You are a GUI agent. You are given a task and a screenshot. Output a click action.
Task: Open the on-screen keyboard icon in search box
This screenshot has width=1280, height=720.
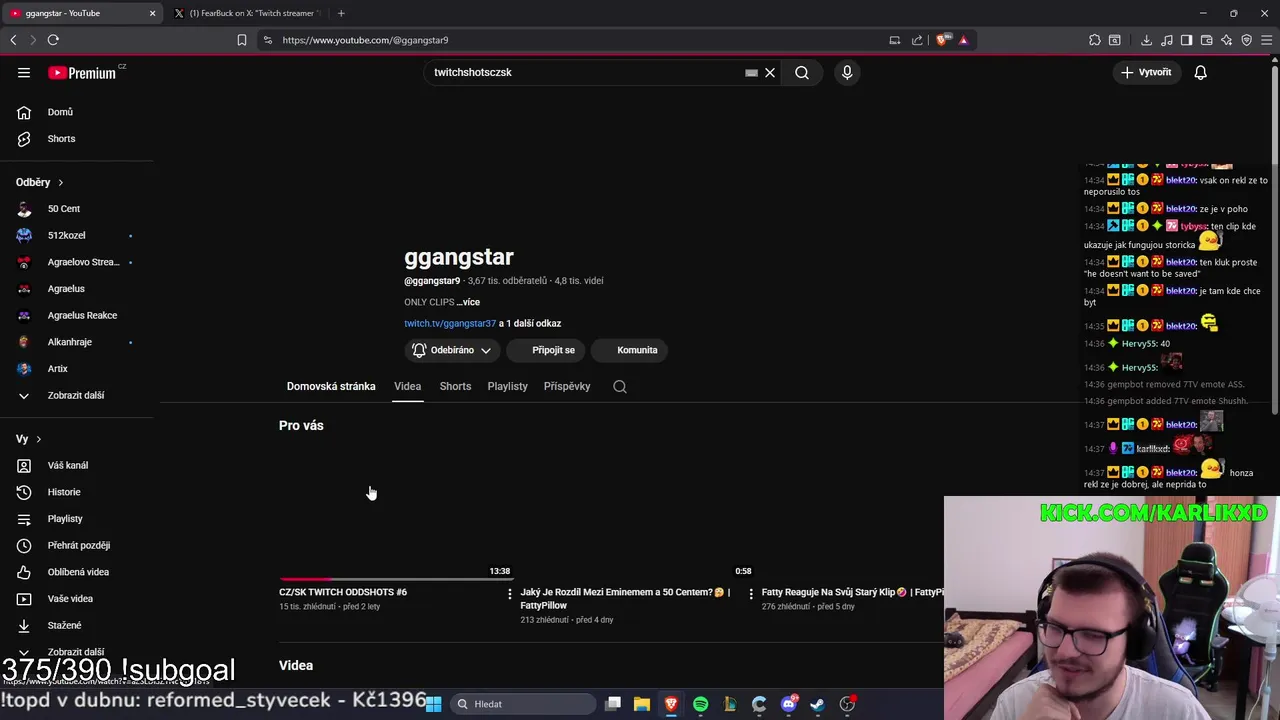(751, 72)
